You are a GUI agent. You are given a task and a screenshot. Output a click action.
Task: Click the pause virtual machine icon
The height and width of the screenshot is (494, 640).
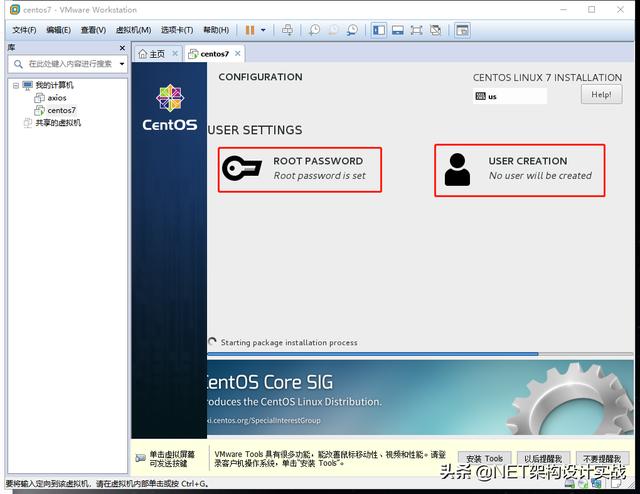coord(250,30)
